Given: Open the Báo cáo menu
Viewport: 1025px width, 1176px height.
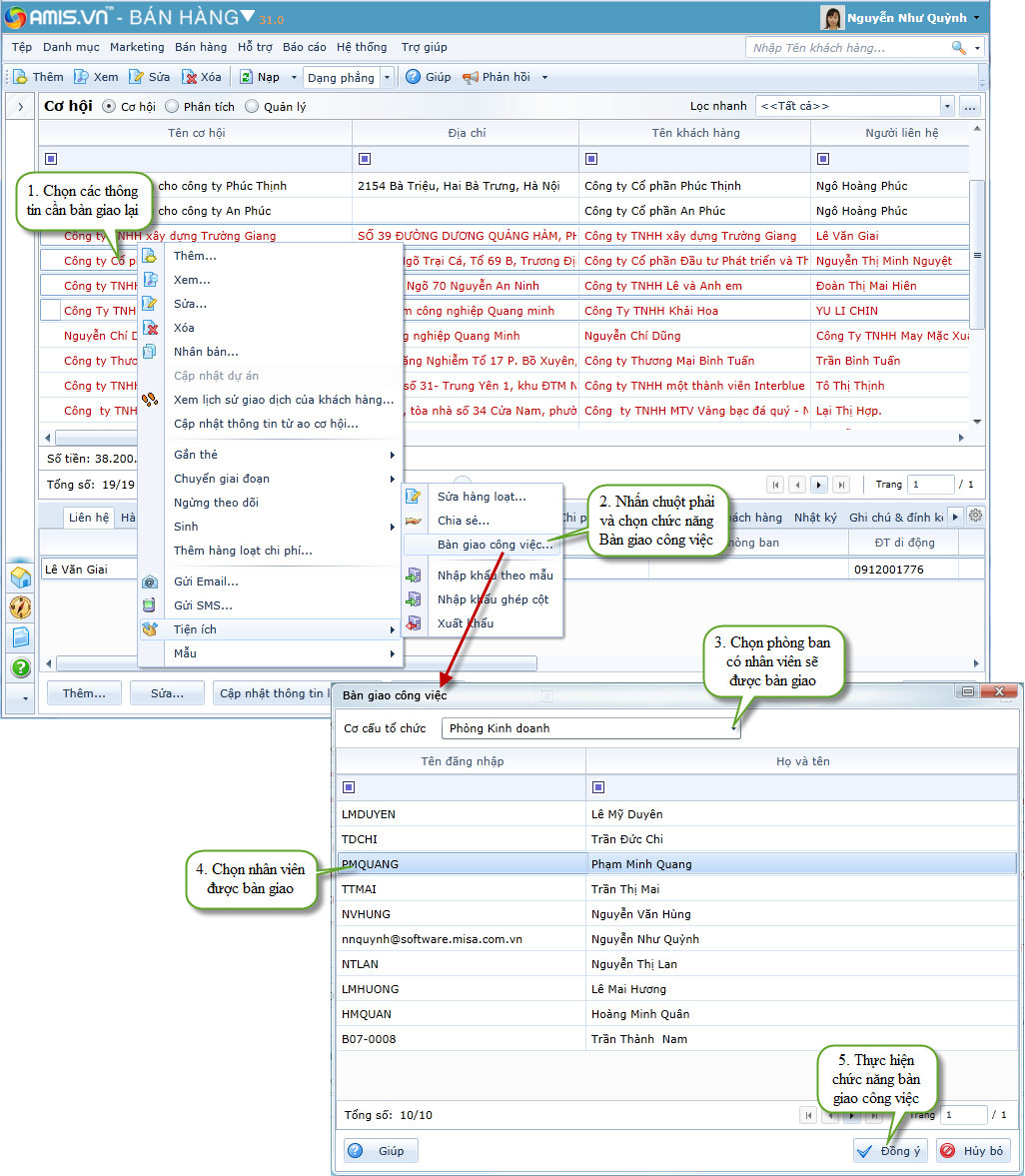Looking at the screenshot, I should (x=304, y=47).
